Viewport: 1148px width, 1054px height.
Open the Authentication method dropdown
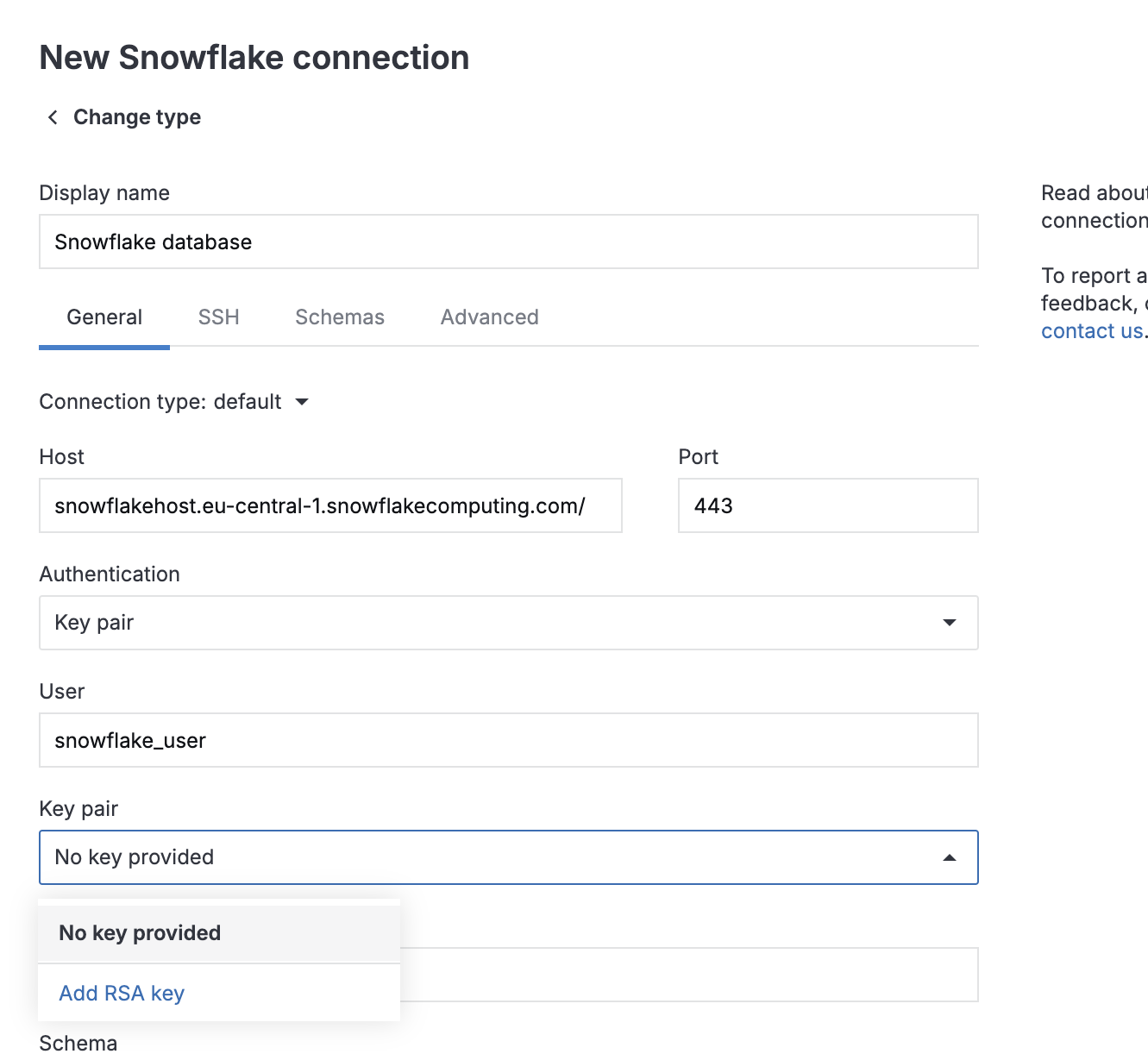(x=508, y=623)
